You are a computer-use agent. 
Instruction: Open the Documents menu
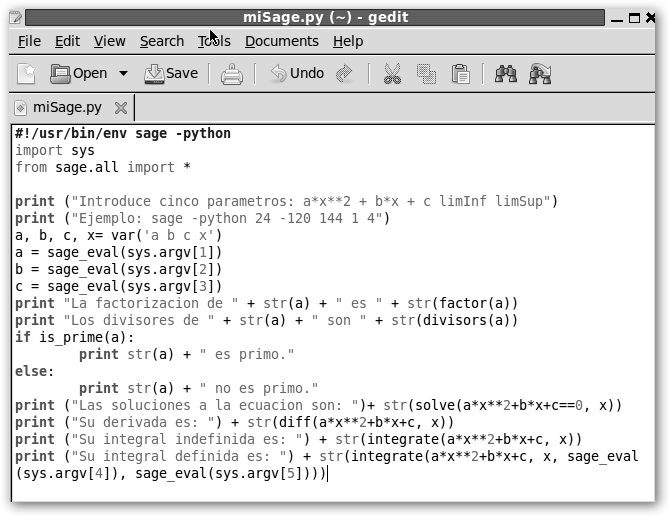281,41
